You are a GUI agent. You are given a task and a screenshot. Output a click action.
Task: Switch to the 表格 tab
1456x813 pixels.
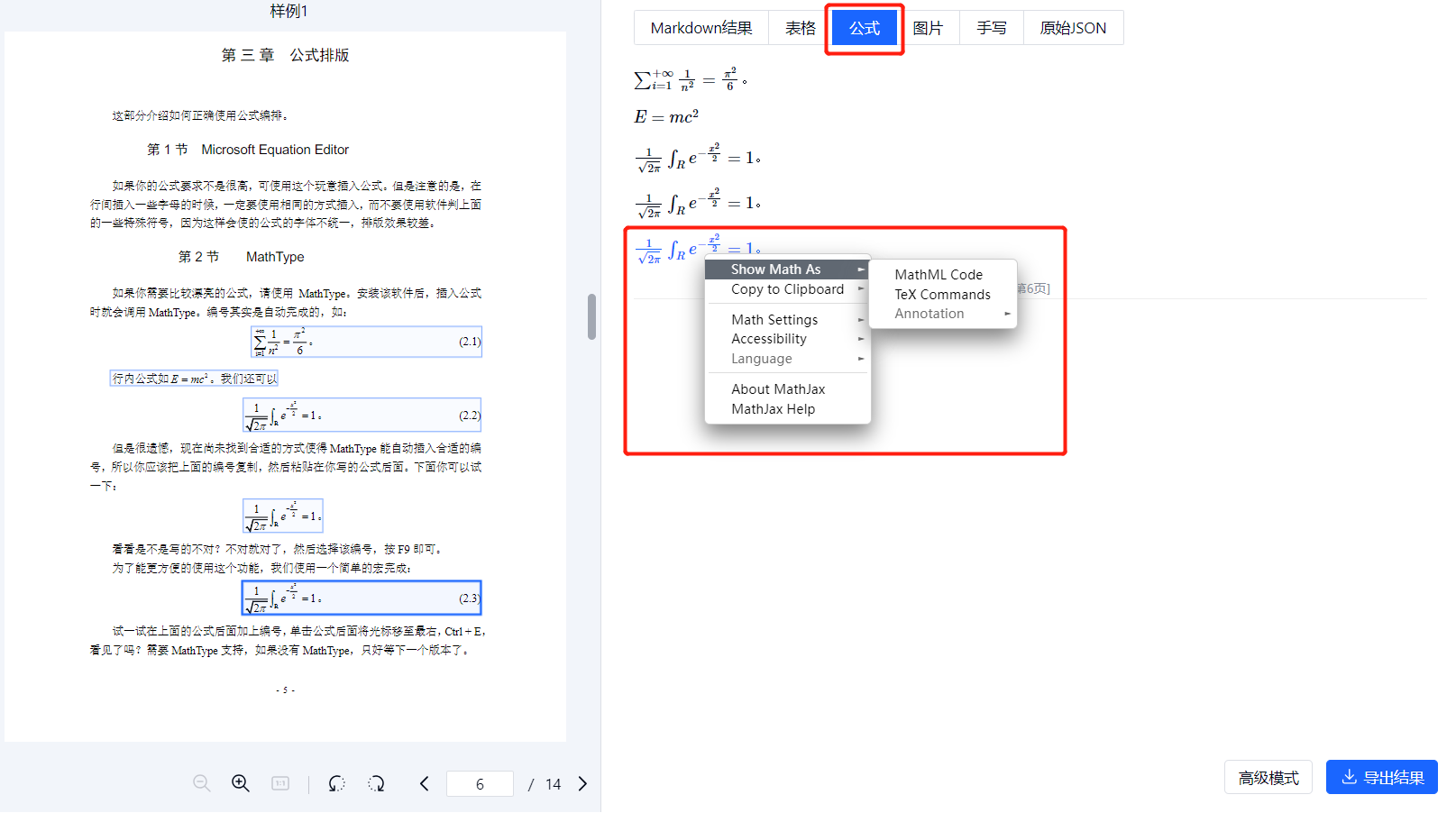coord(799,27)
